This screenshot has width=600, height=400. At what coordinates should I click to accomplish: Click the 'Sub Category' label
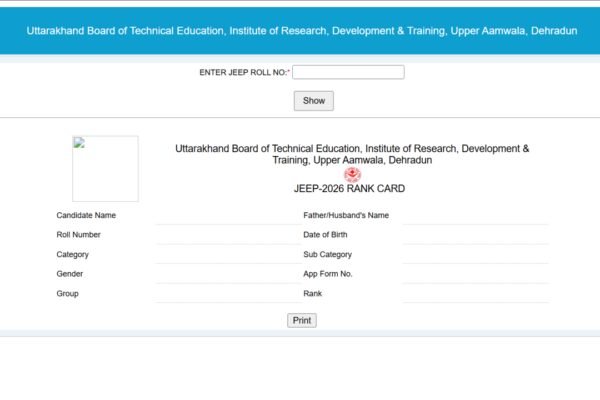click(x=328, y=255)
